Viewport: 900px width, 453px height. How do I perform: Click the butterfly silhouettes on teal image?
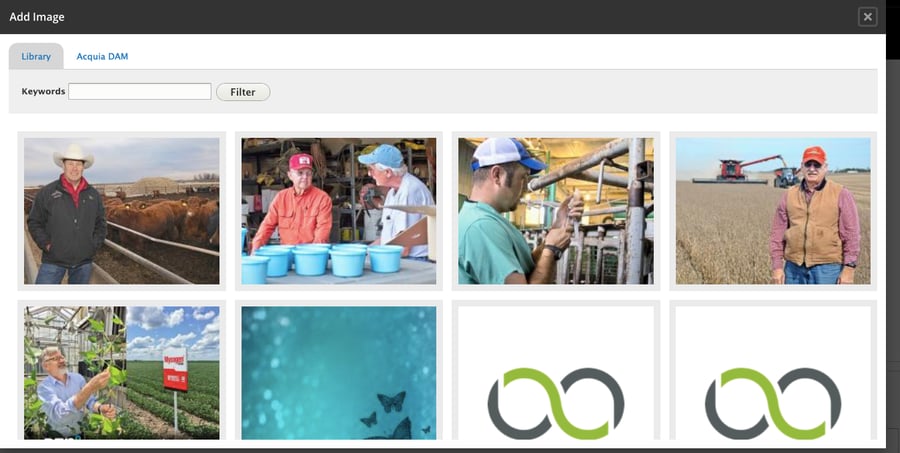coord(394,416)
